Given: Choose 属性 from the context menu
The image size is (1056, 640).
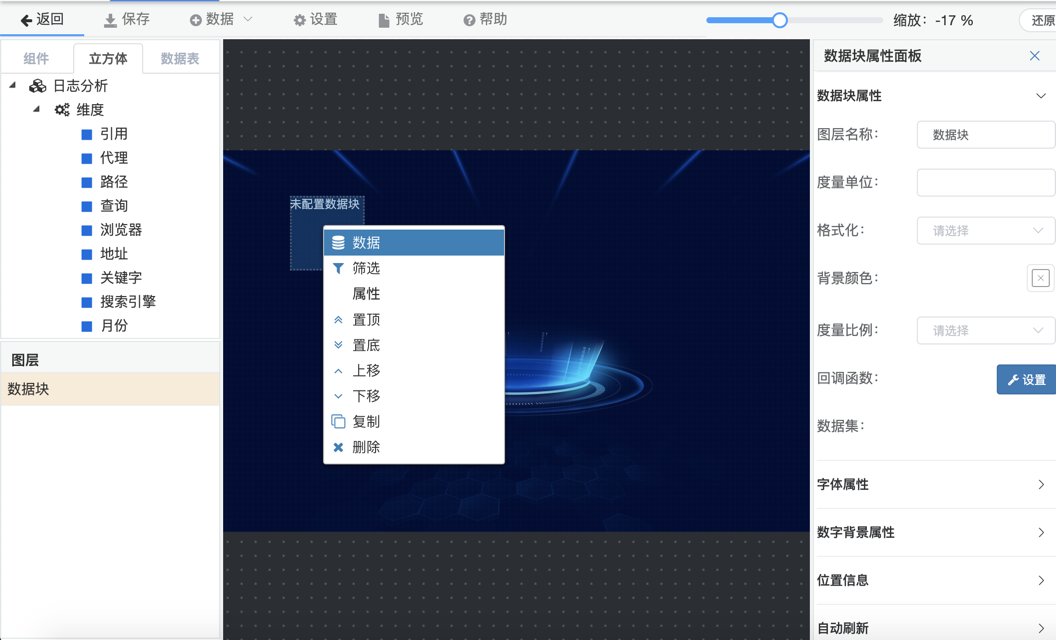Looking at the screenshot, I should pos(366,294).
